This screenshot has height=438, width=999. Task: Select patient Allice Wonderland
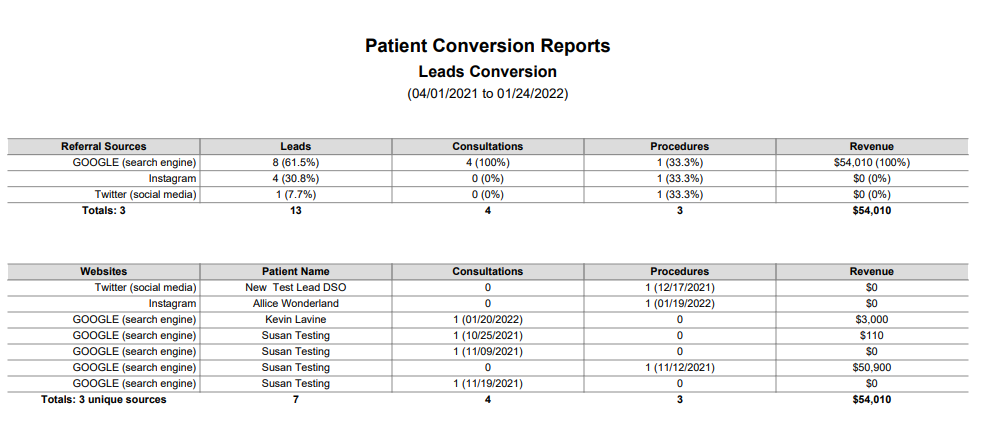point(296,303)
